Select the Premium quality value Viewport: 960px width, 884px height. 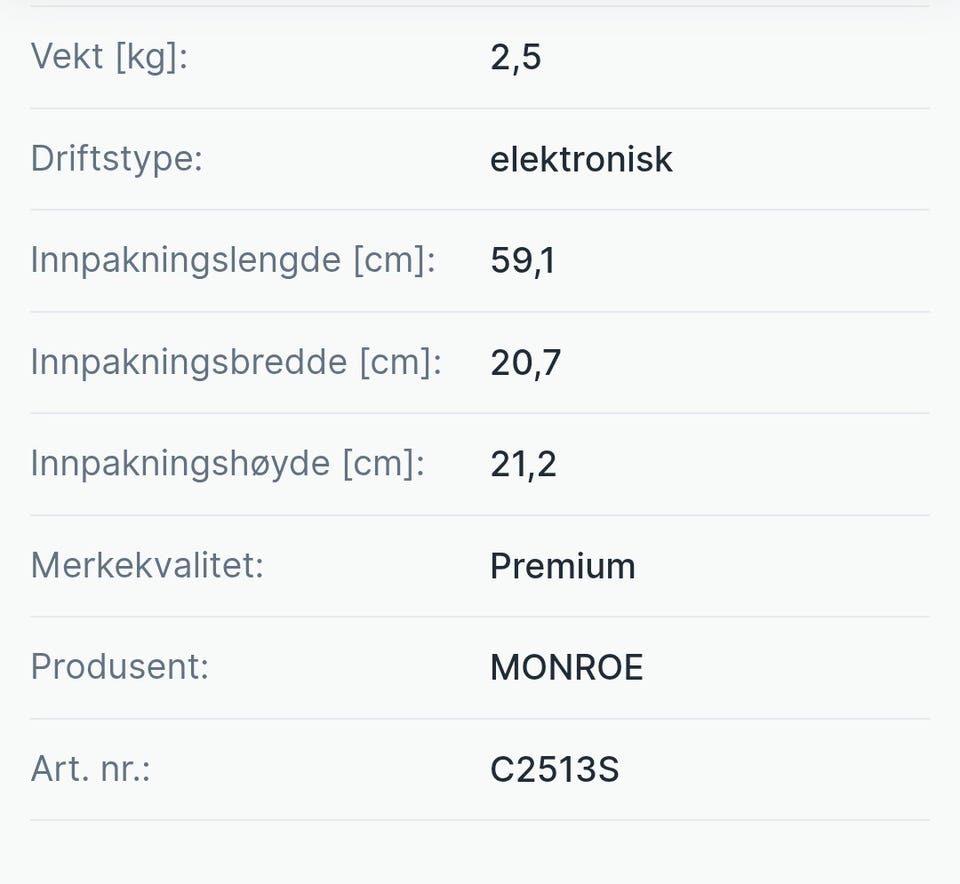(562, 566)
